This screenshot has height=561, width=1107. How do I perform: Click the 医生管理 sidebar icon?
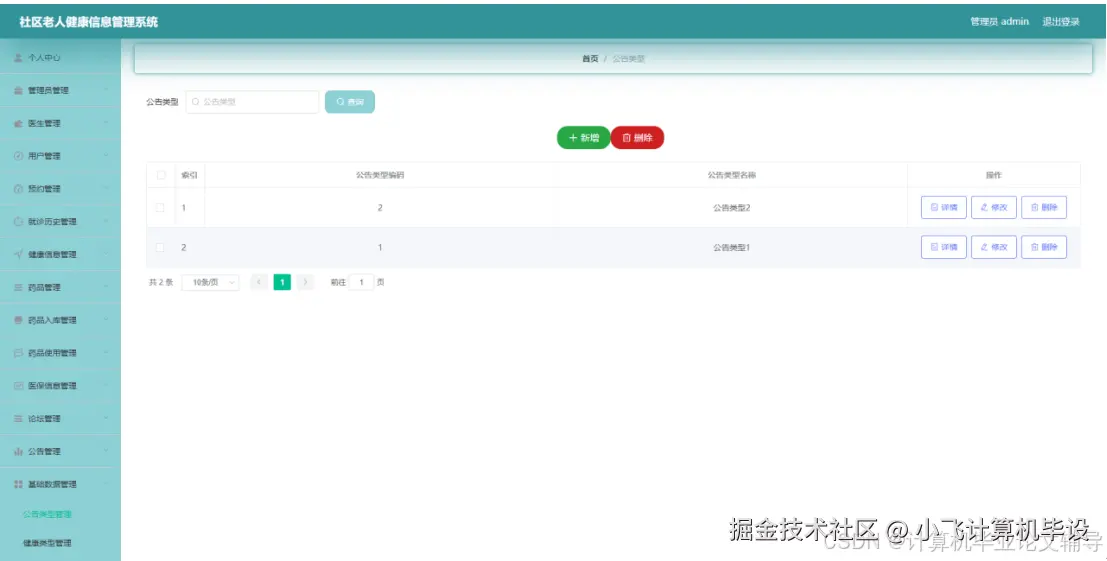click(18, 123)
